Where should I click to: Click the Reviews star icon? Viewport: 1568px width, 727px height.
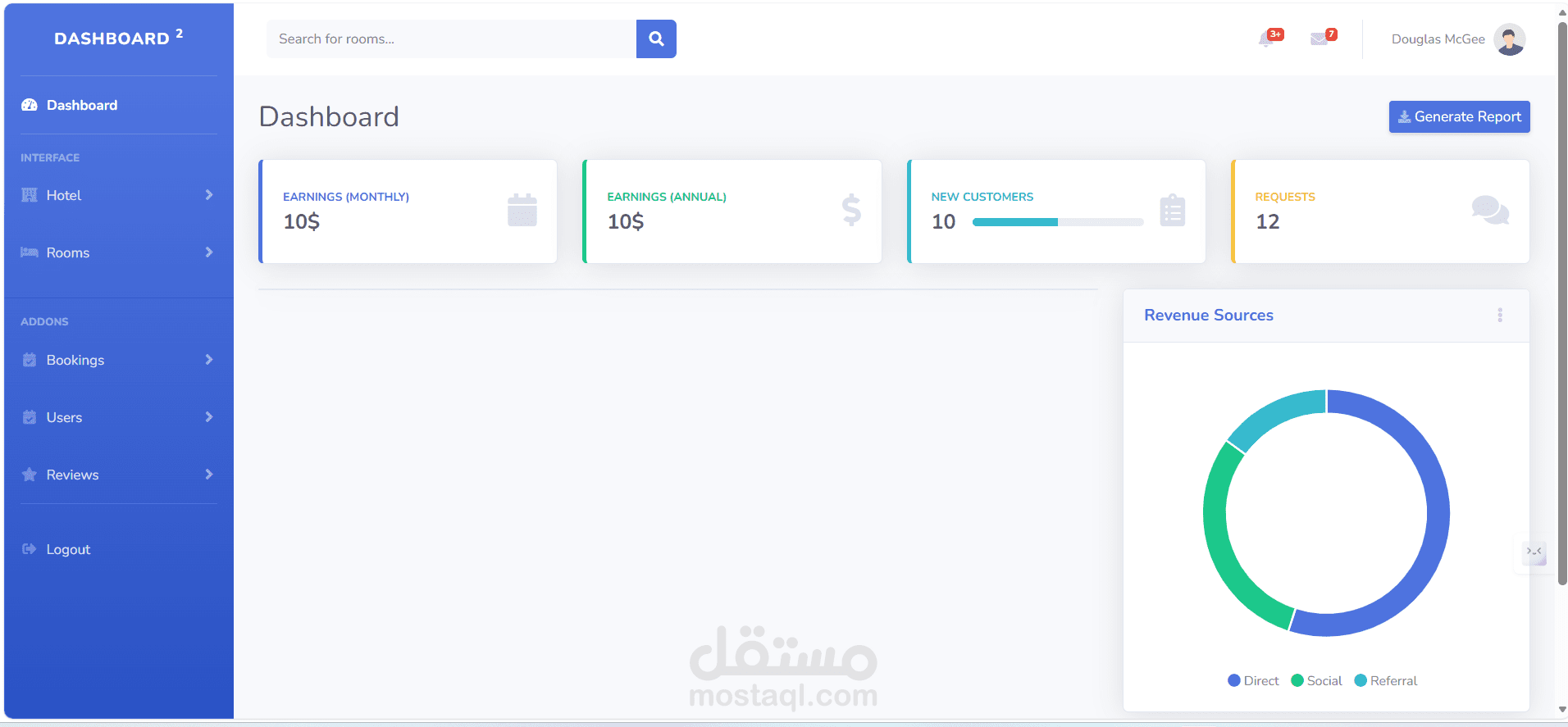point(30,475)
